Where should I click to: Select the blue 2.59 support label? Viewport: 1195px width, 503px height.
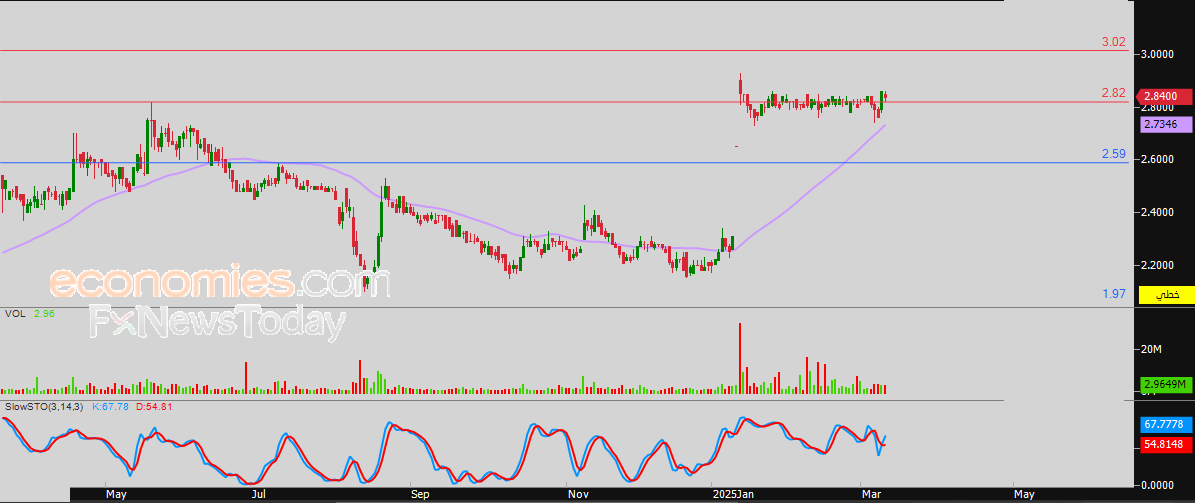point(1113,154)
